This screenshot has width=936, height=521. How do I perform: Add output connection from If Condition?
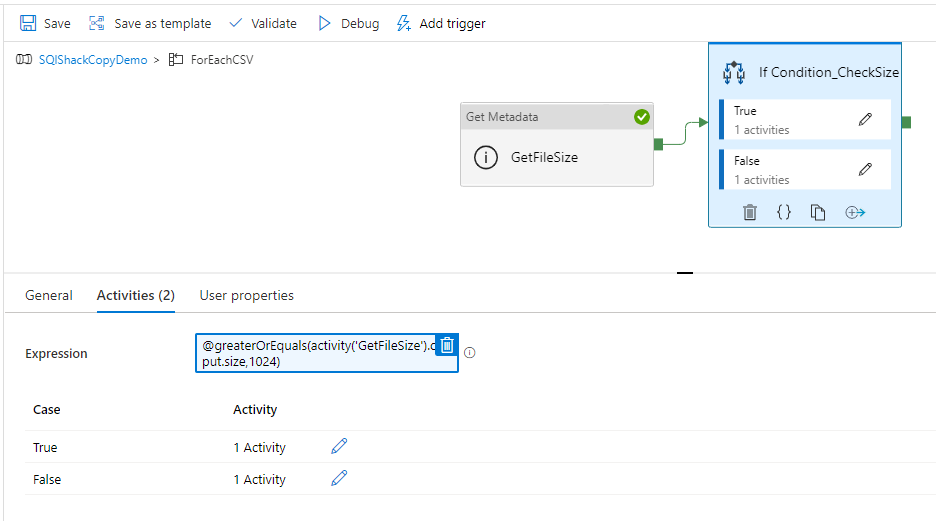point(854,212)
